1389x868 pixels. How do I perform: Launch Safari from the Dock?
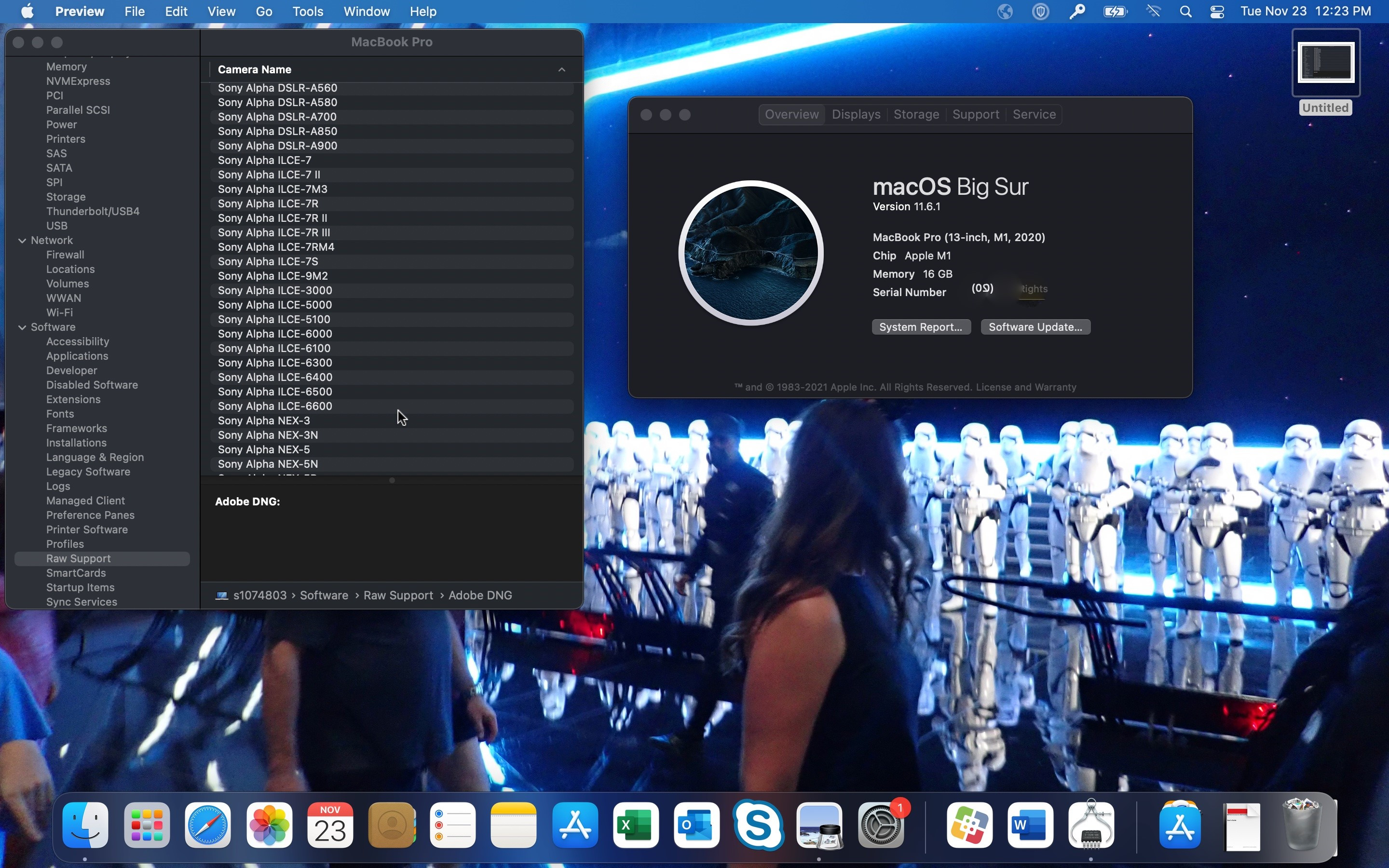[x=208, y=826]
